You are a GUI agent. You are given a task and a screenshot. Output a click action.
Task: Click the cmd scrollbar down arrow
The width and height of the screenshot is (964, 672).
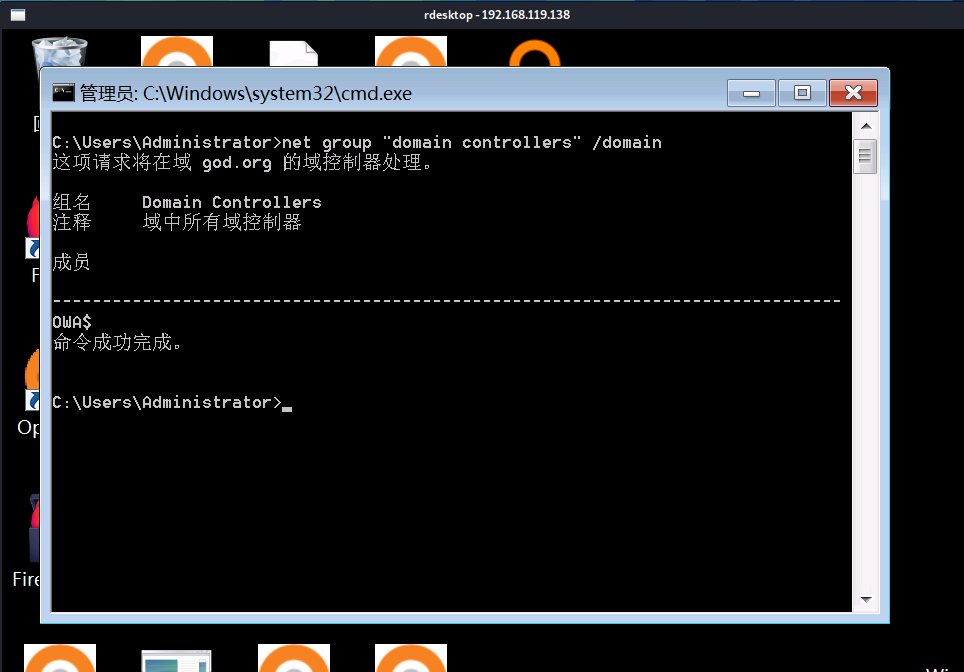pyautogui.click(x=866, y=599)
